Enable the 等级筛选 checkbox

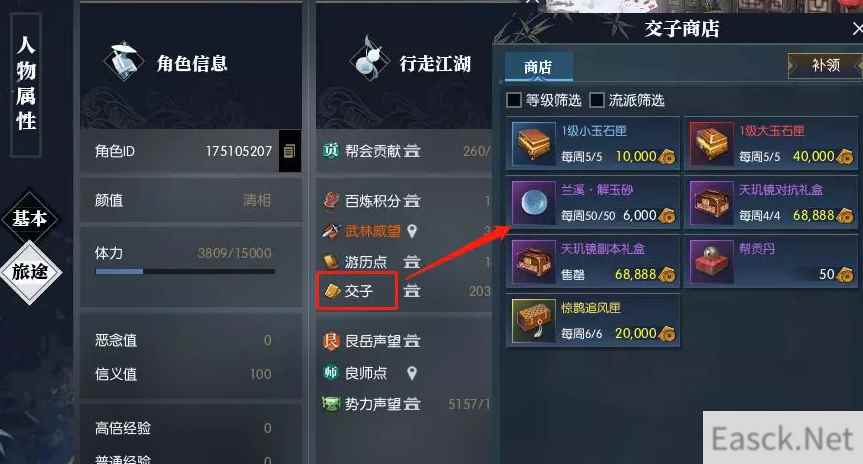514,100
